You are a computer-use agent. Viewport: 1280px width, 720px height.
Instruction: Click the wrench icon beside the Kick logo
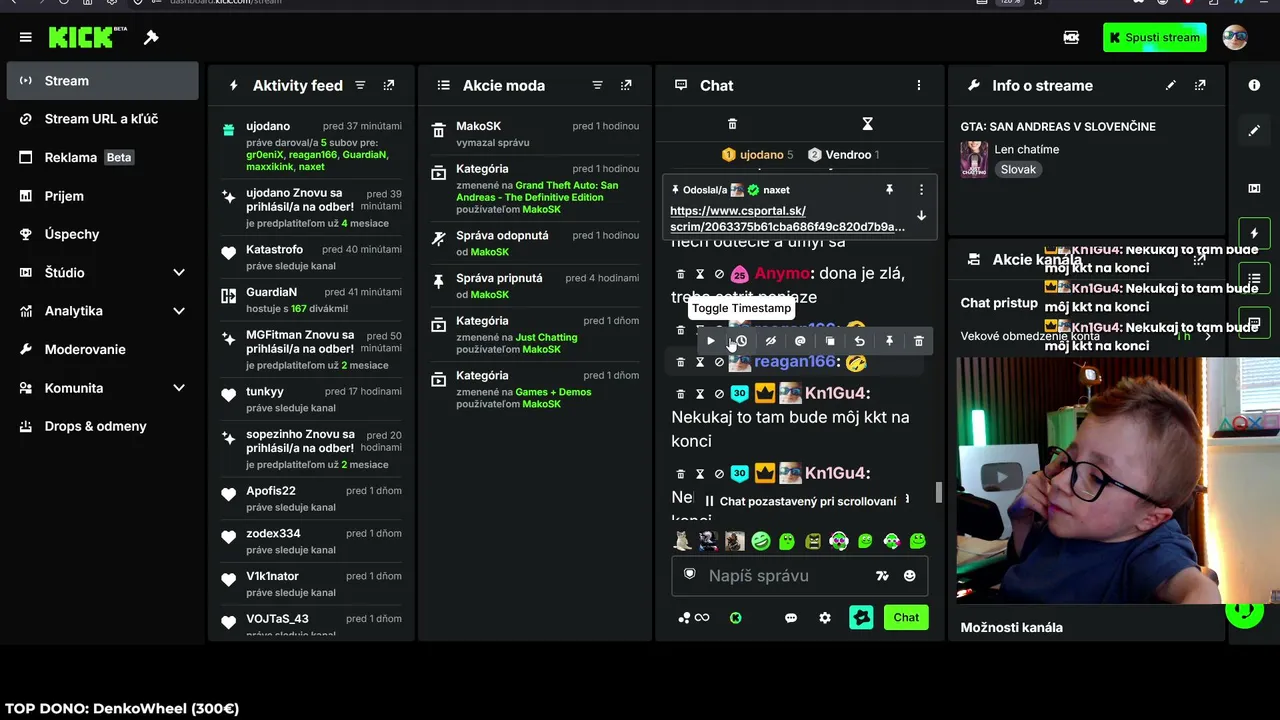pos(151,38)
